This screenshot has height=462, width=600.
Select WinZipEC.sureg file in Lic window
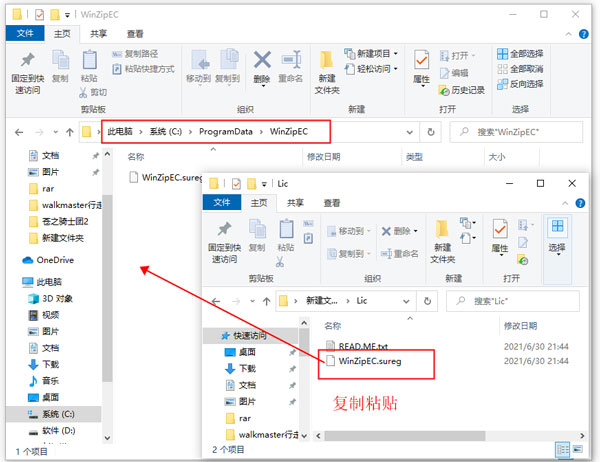364,361
